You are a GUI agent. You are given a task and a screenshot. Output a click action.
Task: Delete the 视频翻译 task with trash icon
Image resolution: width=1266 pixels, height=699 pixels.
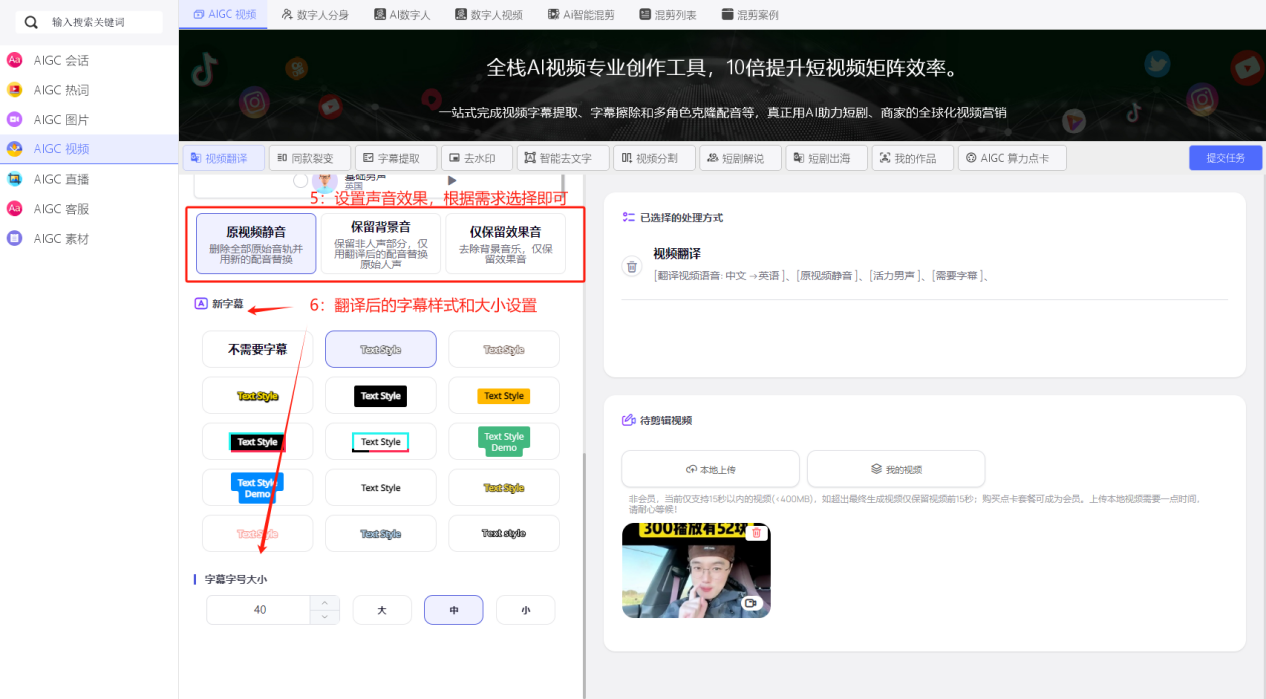631,266
